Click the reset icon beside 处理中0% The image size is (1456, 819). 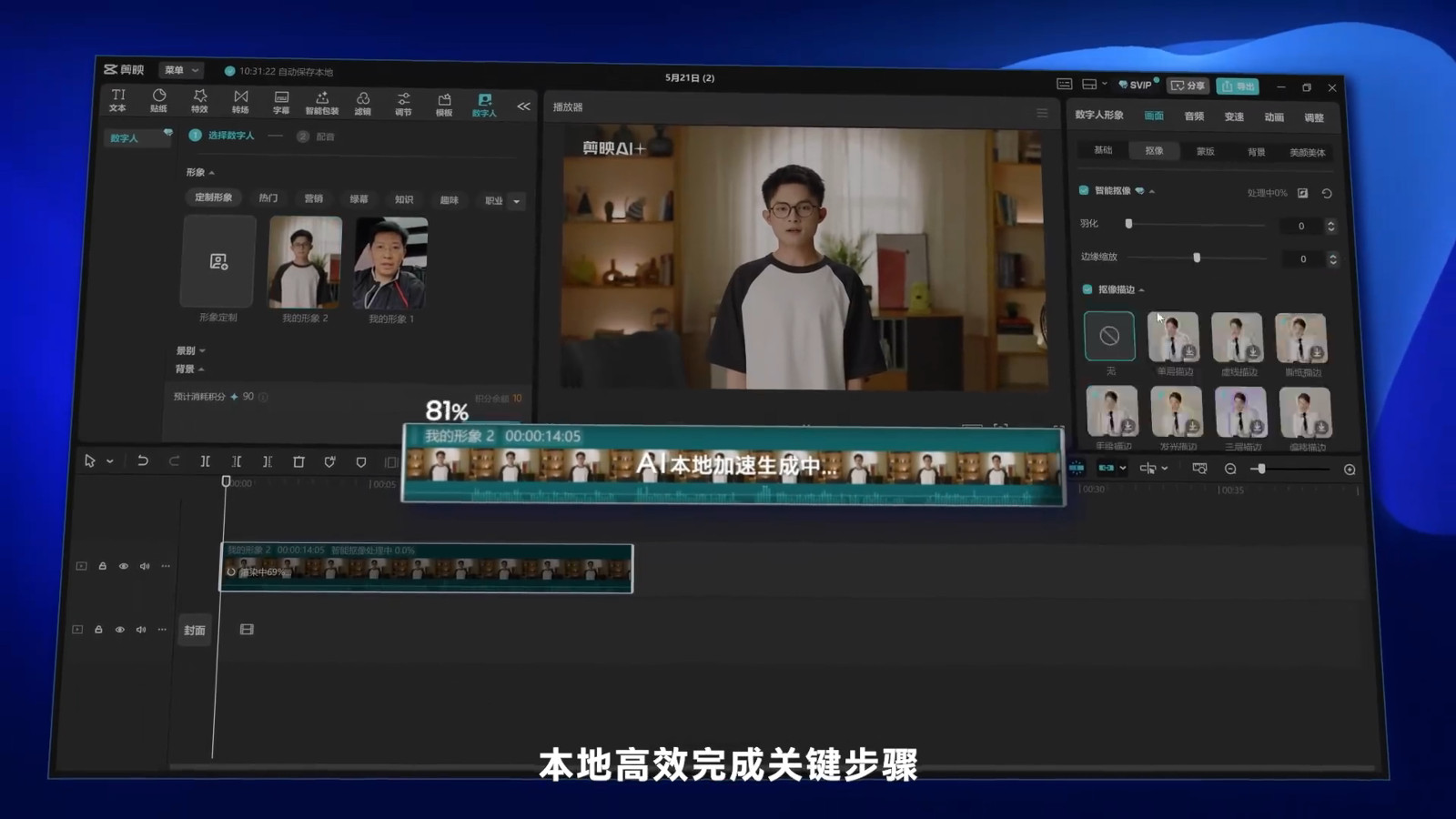click(x=1327, y=193)
